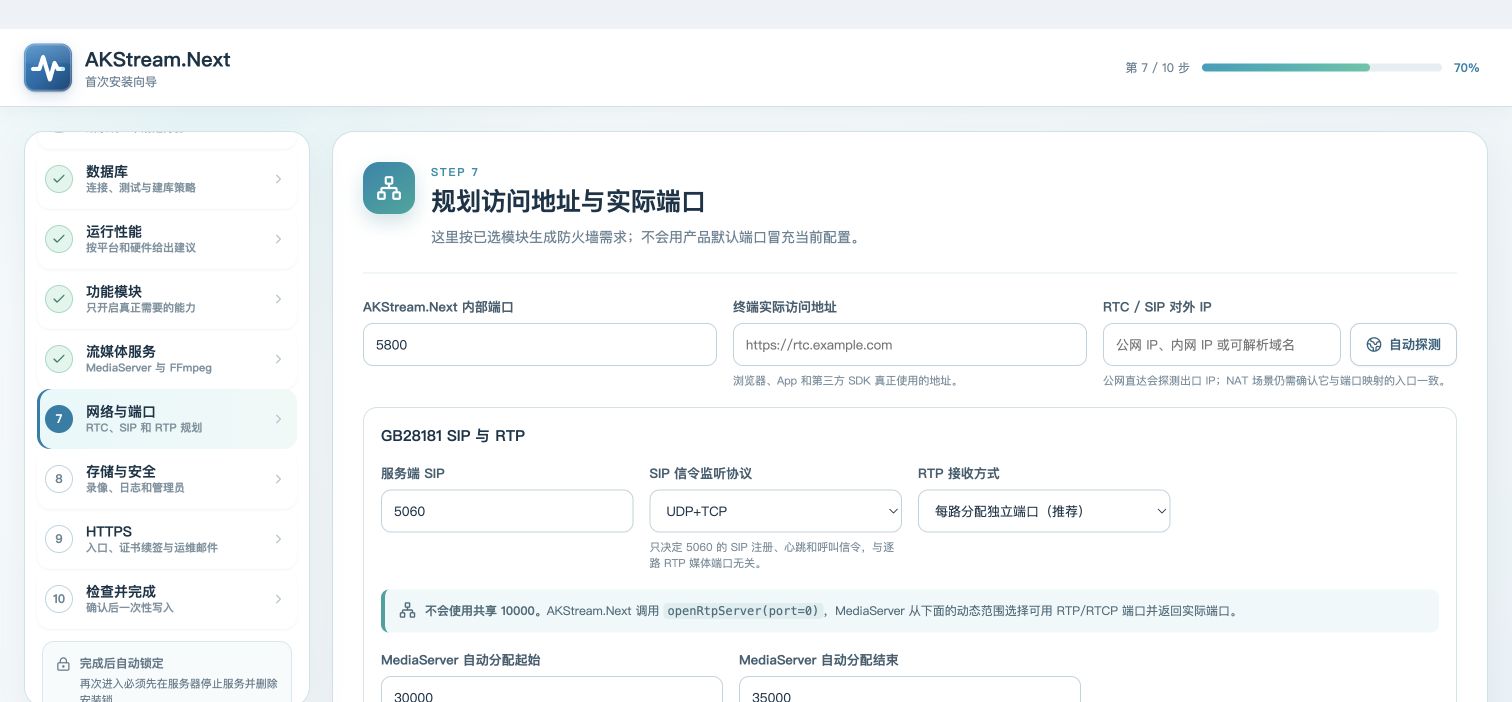Open the RTP 接收方式 dropdown
The height and width of the screenshot is (702, 1512).
1044,511
